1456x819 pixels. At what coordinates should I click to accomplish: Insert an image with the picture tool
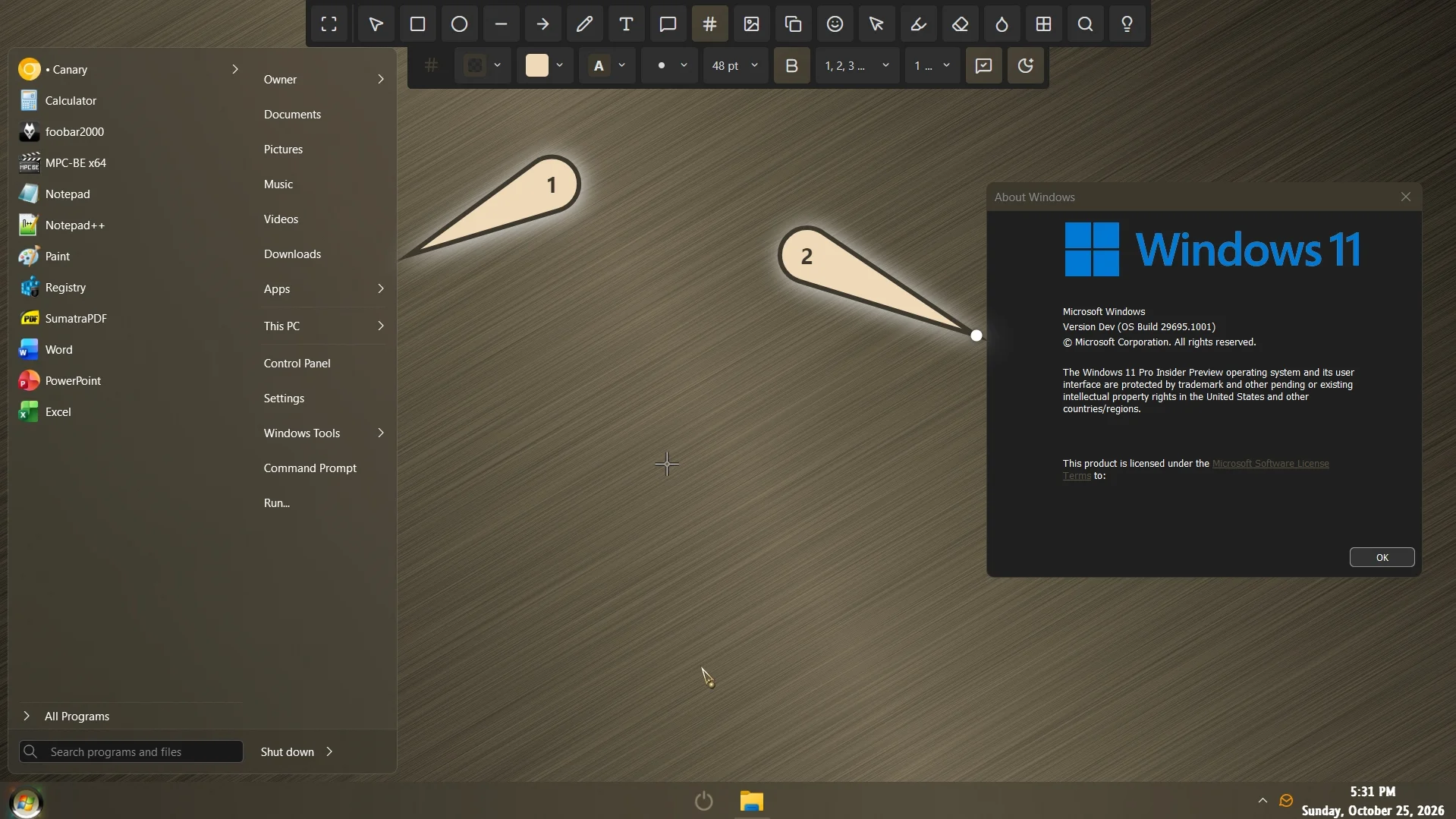point(751,24)
